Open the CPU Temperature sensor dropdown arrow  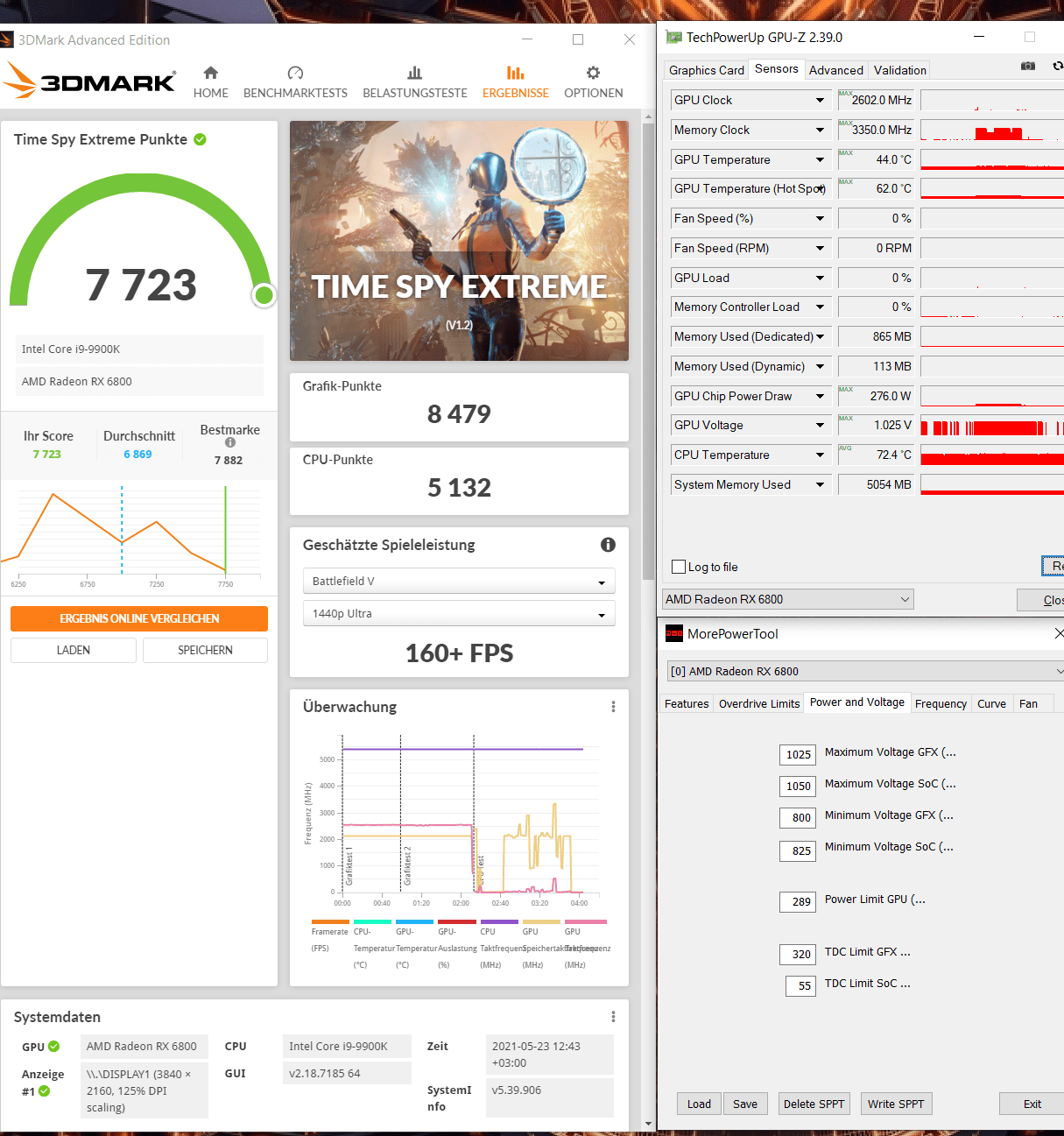820,455
